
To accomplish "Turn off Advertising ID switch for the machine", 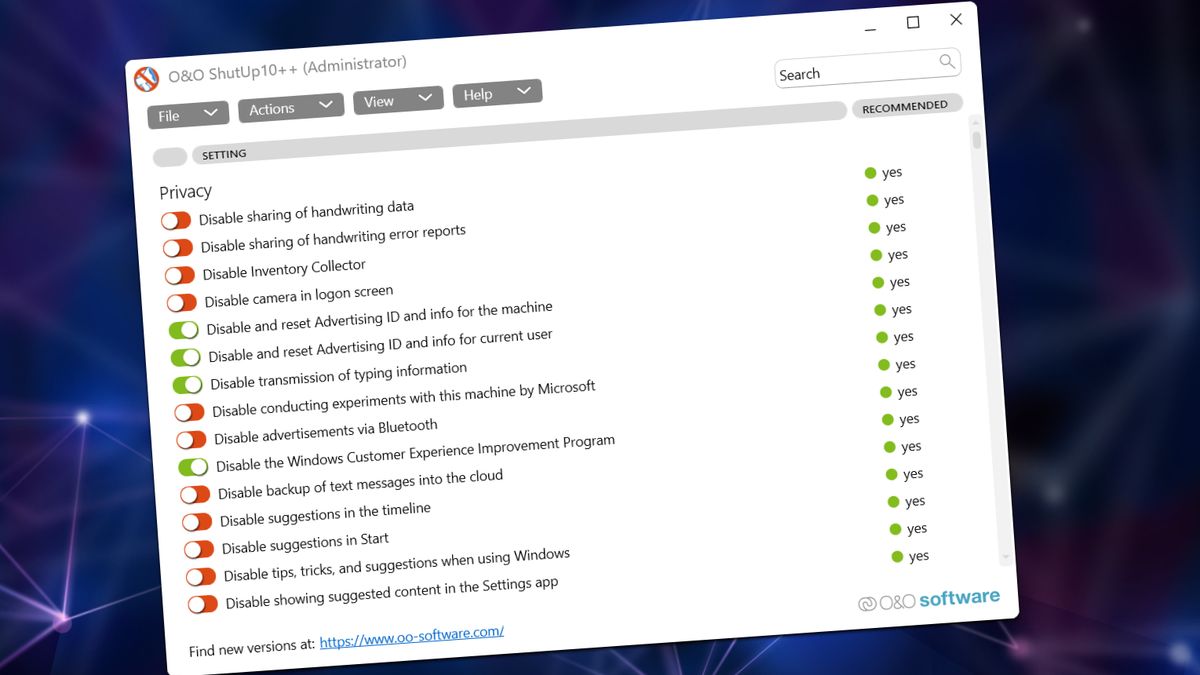I will (x=184, y=329).
